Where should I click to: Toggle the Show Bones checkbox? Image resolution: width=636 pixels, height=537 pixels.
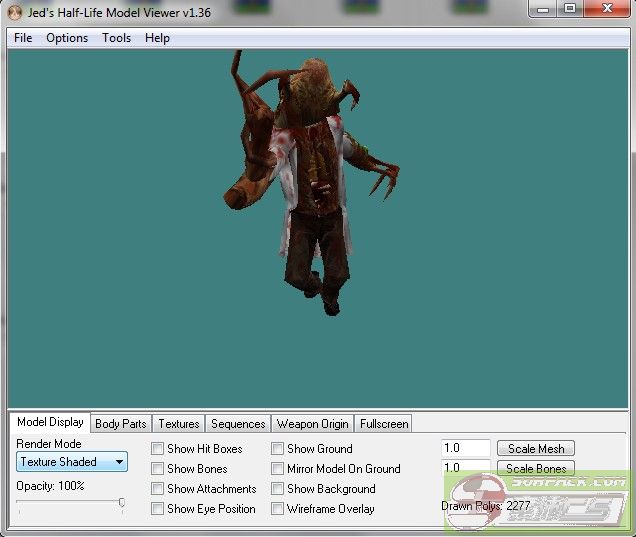pyautogui.click(x=158, y=469)
